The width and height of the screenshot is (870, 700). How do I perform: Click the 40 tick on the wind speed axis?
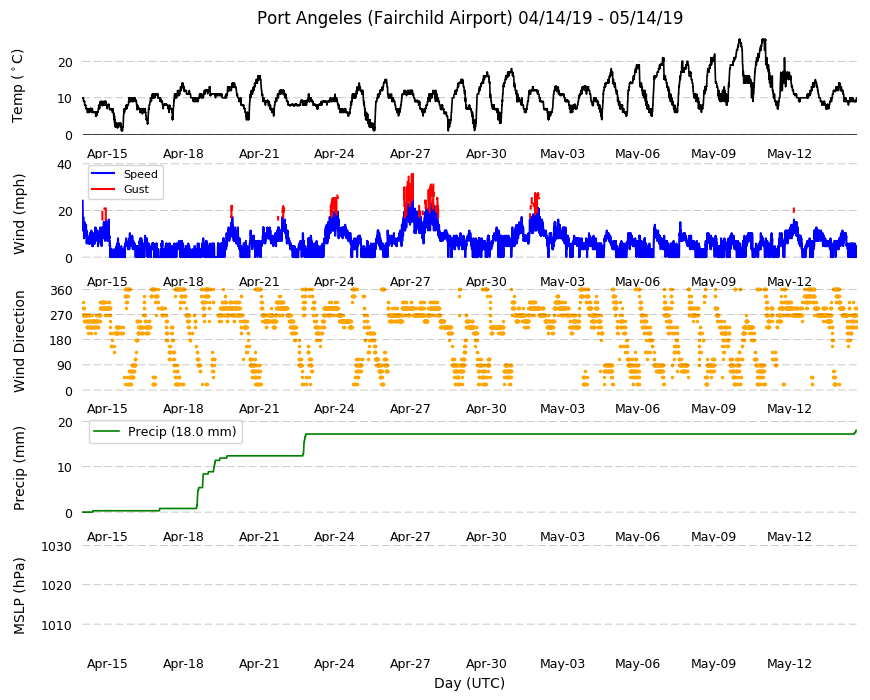(64, 164)
